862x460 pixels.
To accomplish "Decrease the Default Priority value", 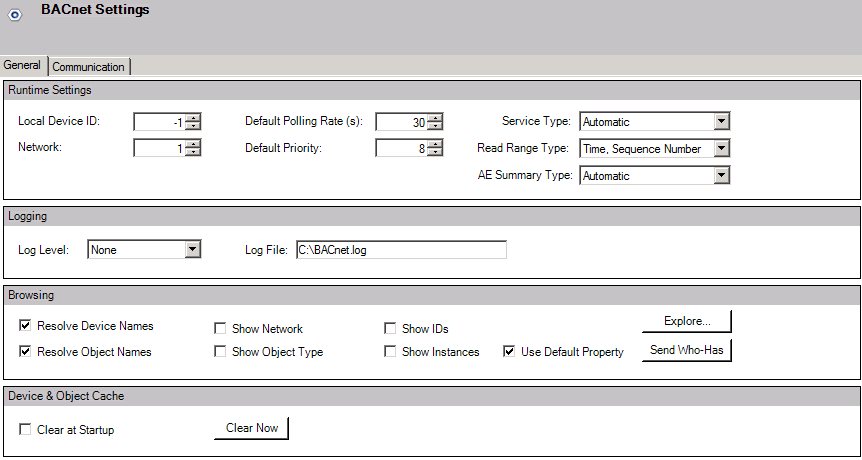I will tap(436, 153).
